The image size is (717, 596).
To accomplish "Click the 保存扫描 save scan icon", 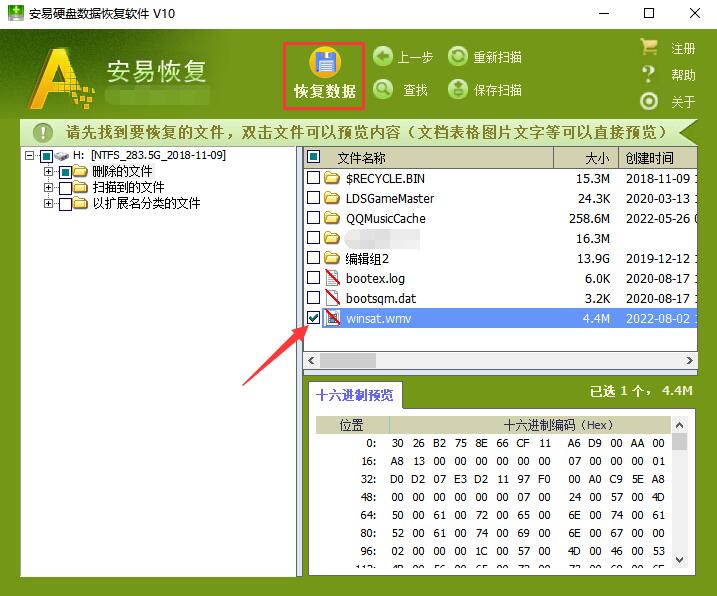I will pyautogui.click(x=458, y=89).
